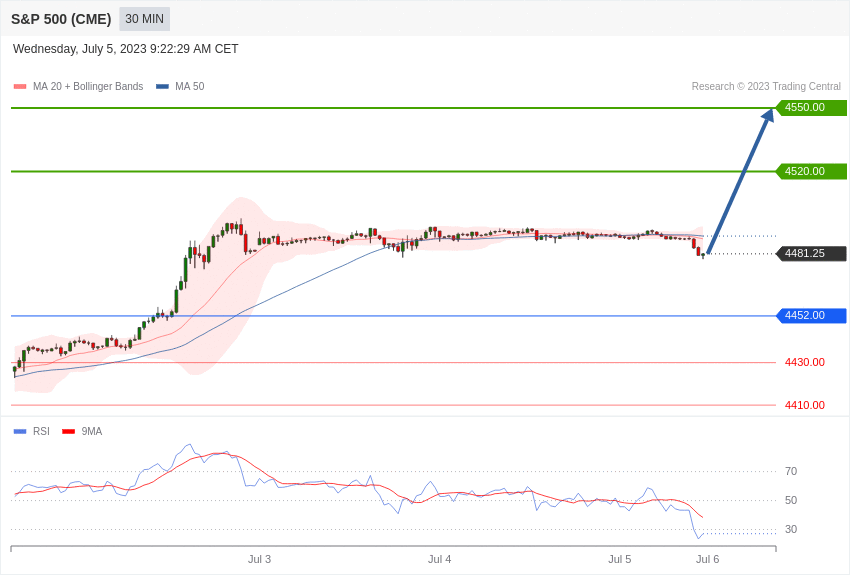The height and width of the screenshot is (576, 850).
Task: Click the blue RSI legend swatch
Action: (x=20, y=432)
